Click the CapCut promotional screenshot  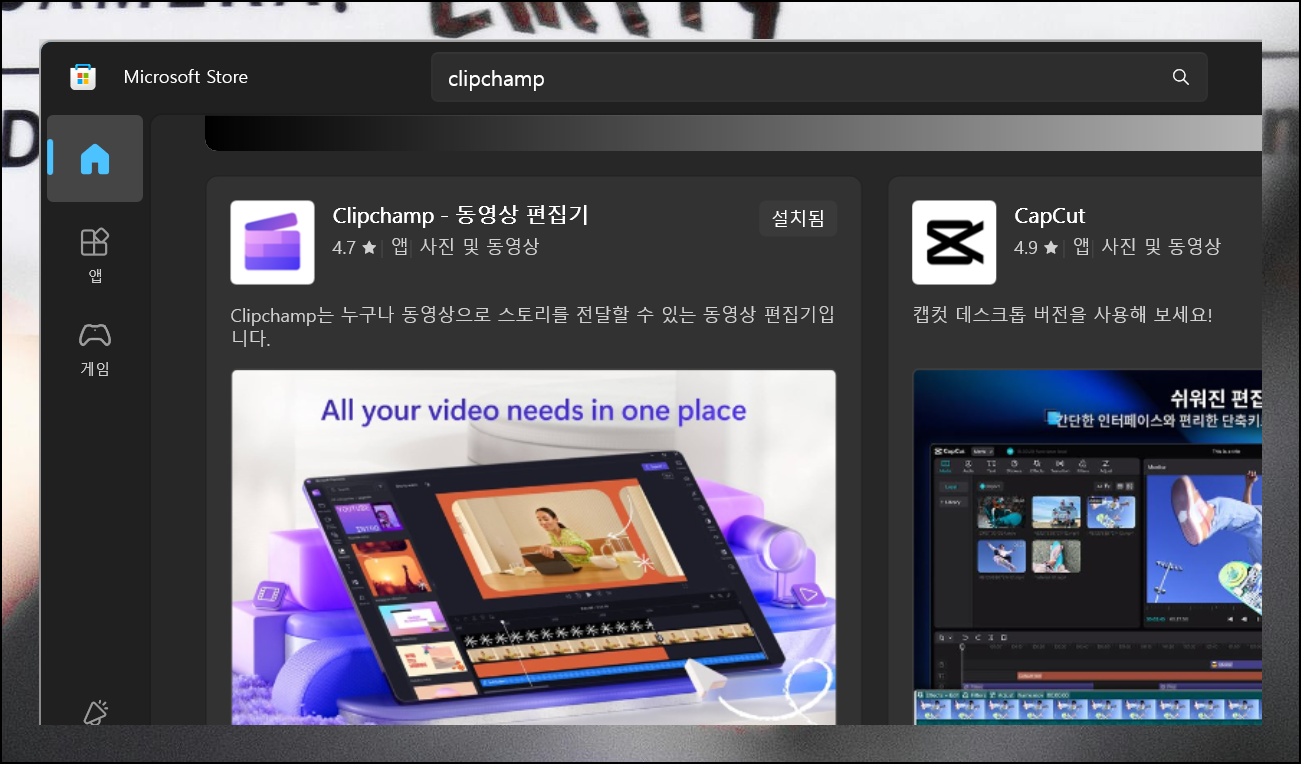click(1087, 547)
